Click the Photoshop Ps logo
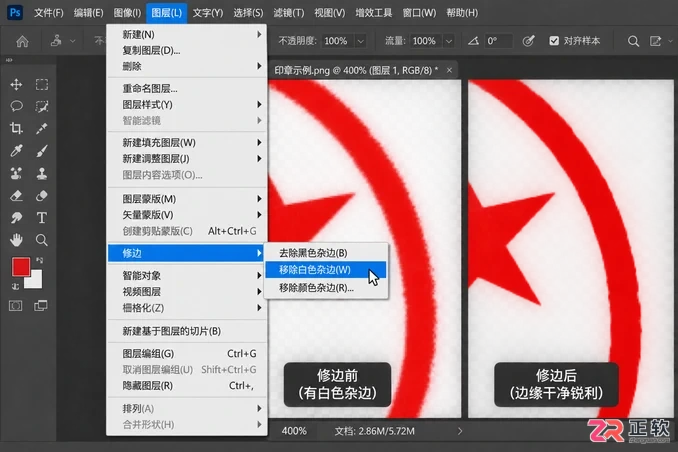 (x=15, y=12)
